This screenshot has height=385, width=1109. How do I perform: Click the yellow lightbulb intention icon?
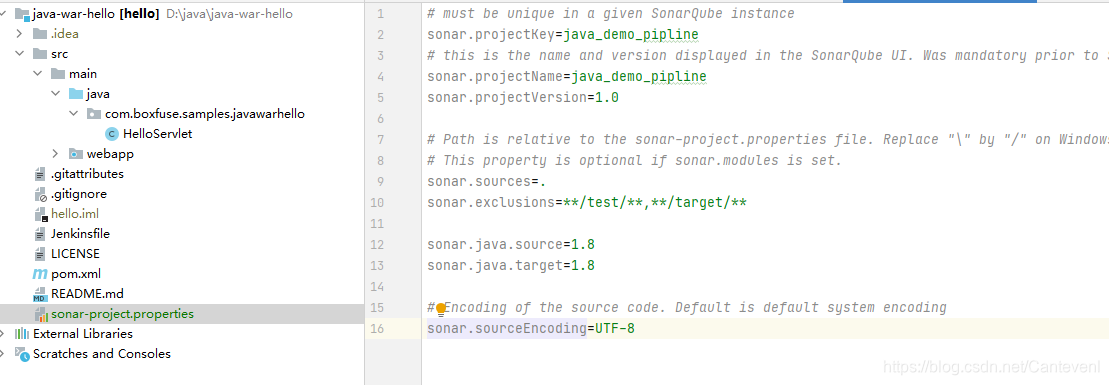point(441,309)
